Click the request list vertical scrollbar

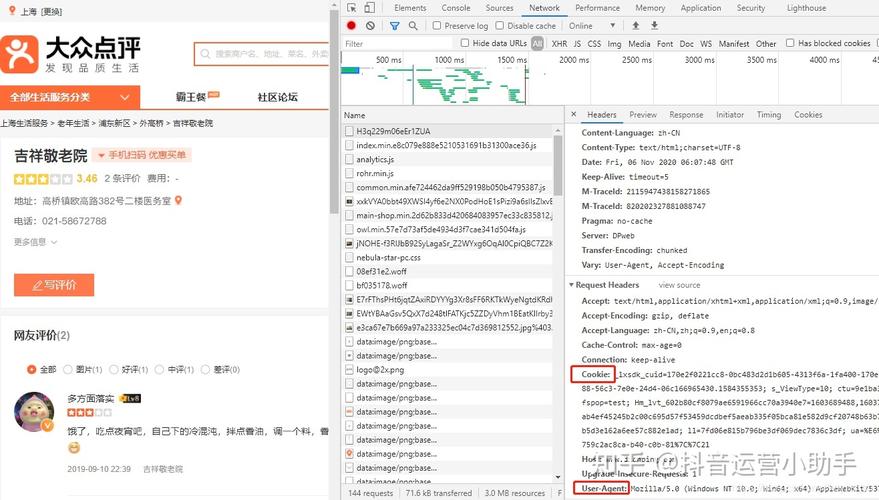[x=558, y=166]
